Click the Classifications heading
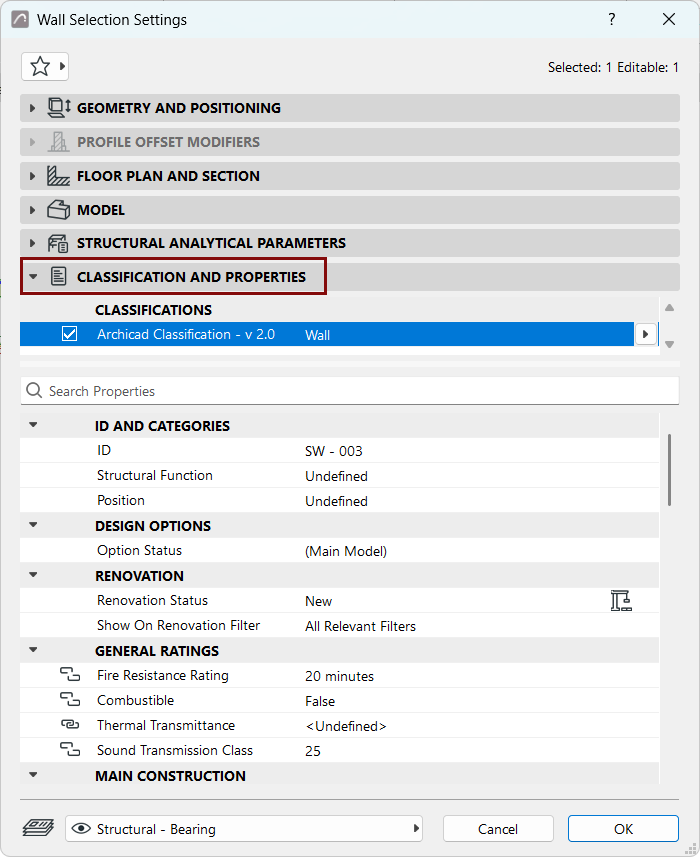This screenshot has height=857, width=700. tap(153, 310)
